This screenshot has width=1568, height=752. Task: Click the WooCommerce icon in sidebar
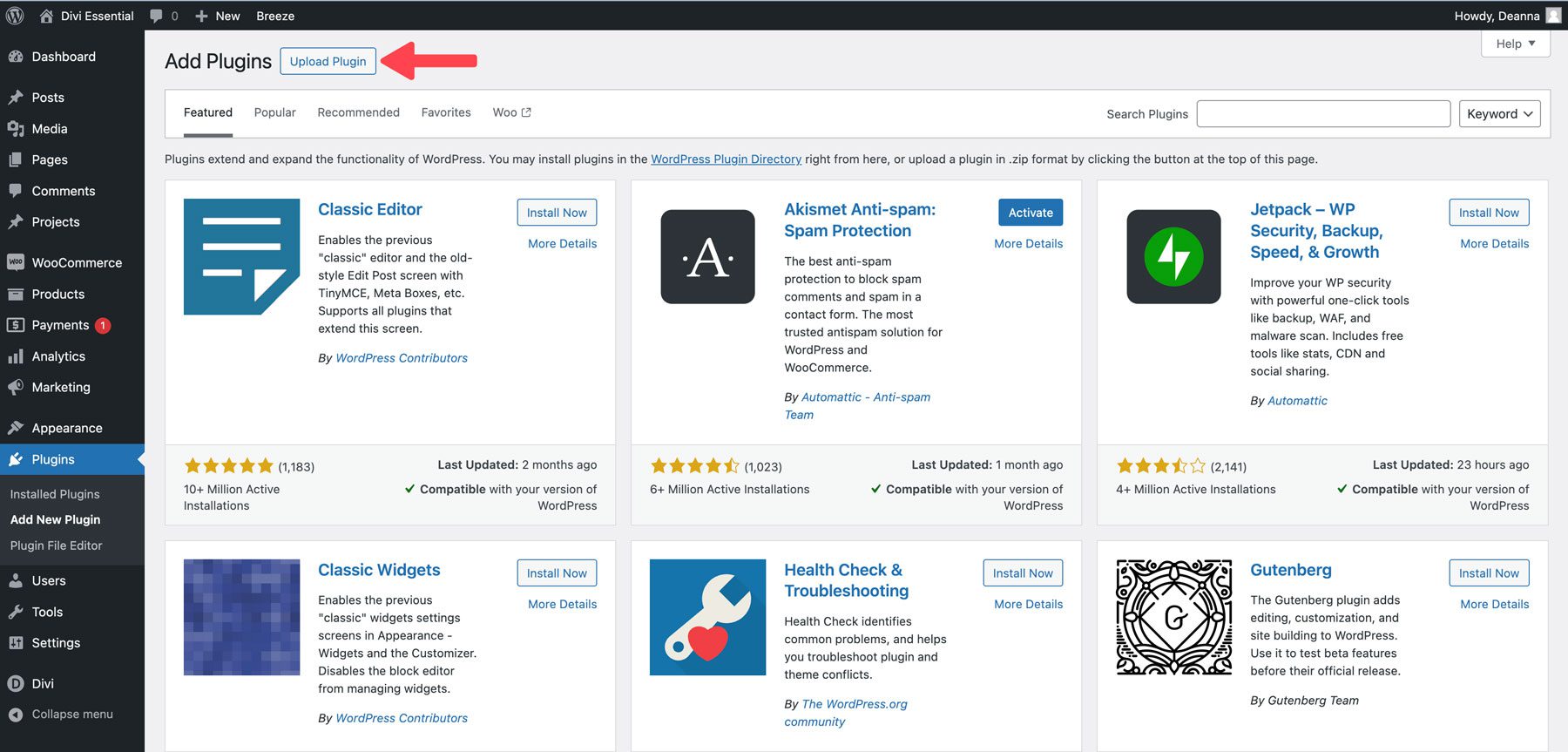pyautogui.click(x=16, y=262)
